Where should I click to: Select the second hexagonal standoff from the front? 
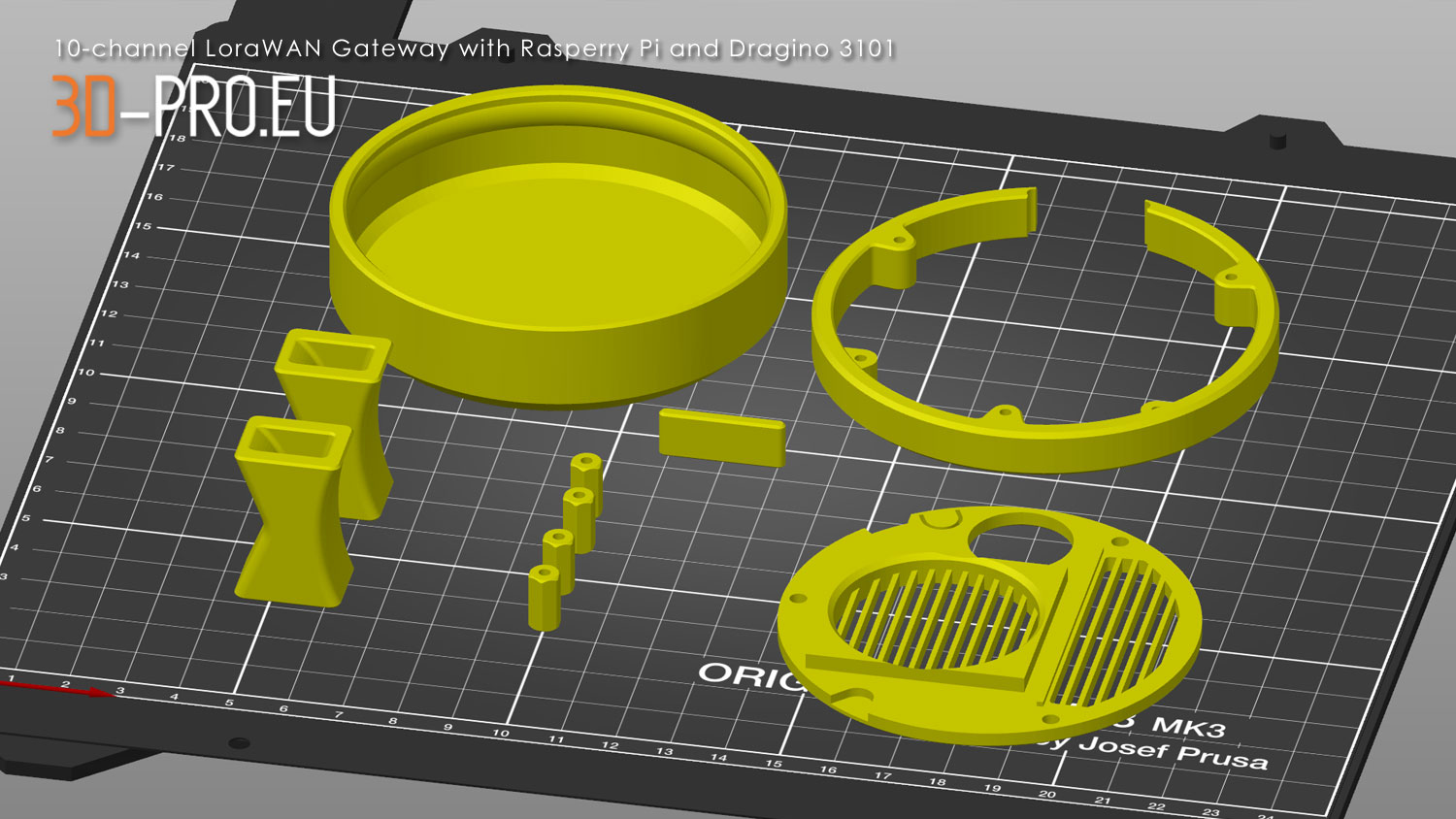coord(558,561)
